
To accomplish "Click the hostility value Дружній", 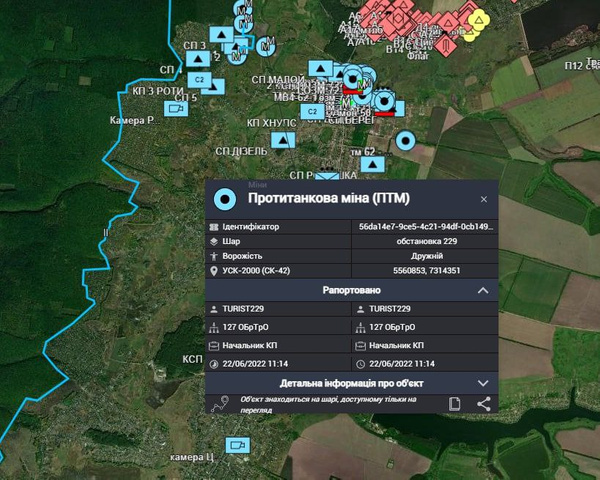I will (427, 256).
